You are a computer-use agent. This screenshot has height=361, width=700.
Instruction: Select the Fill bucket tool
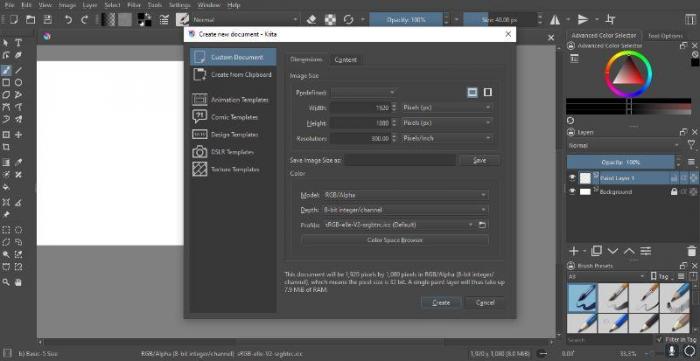click(6, 187)
